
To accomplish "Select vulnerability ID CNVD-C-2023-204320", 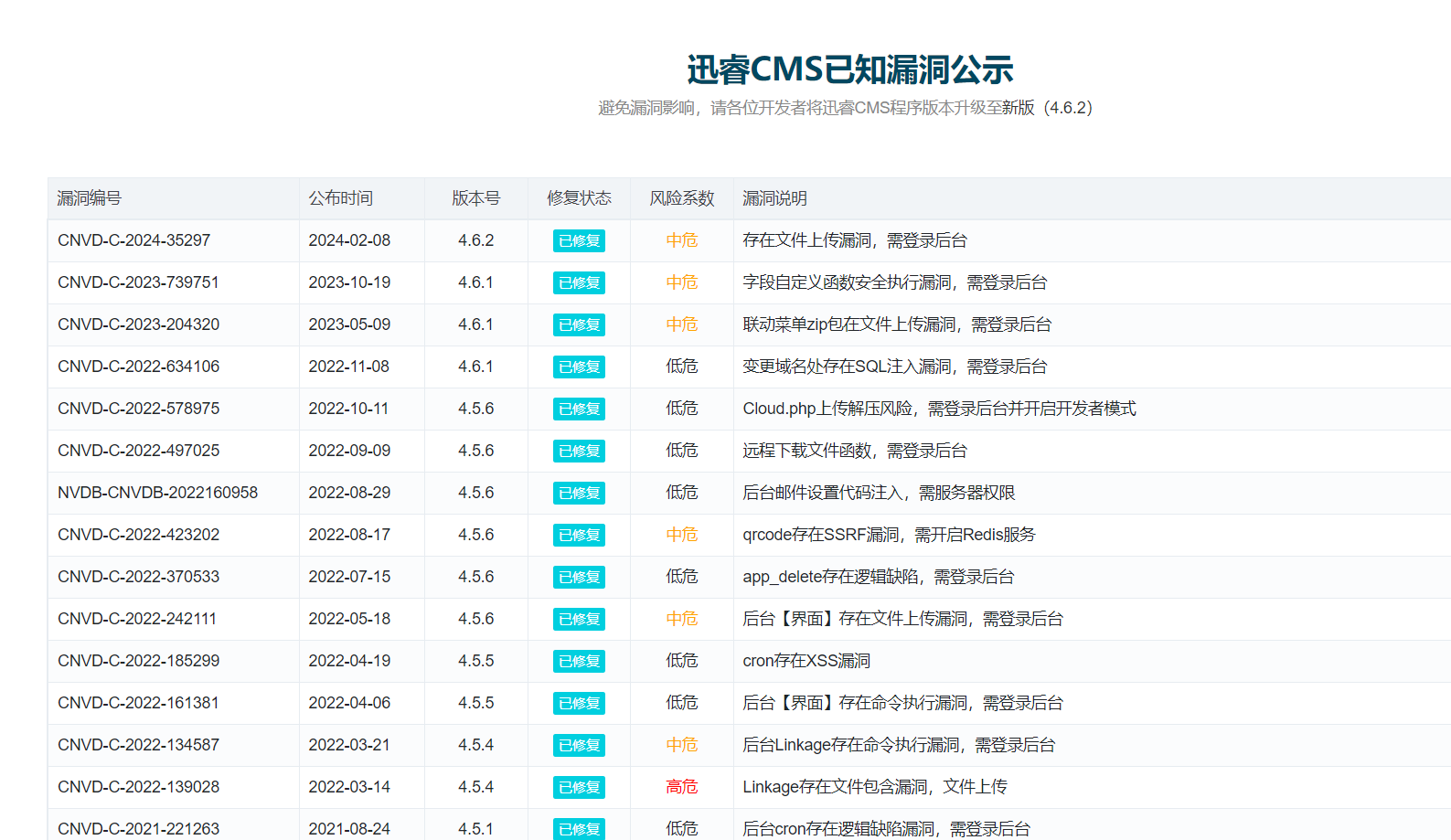I will pyautogui.click(x=138, y=324).
